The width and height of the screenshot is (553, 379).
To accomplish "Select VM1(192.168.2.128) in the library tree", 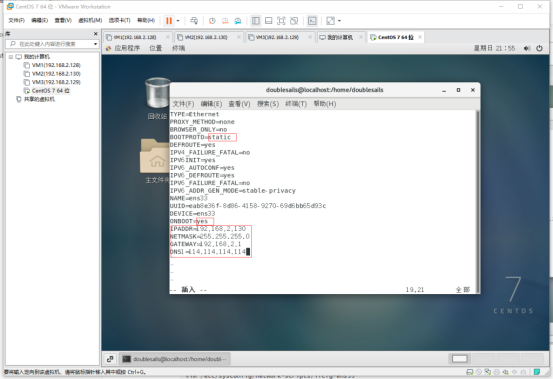I will click(52, 65).
